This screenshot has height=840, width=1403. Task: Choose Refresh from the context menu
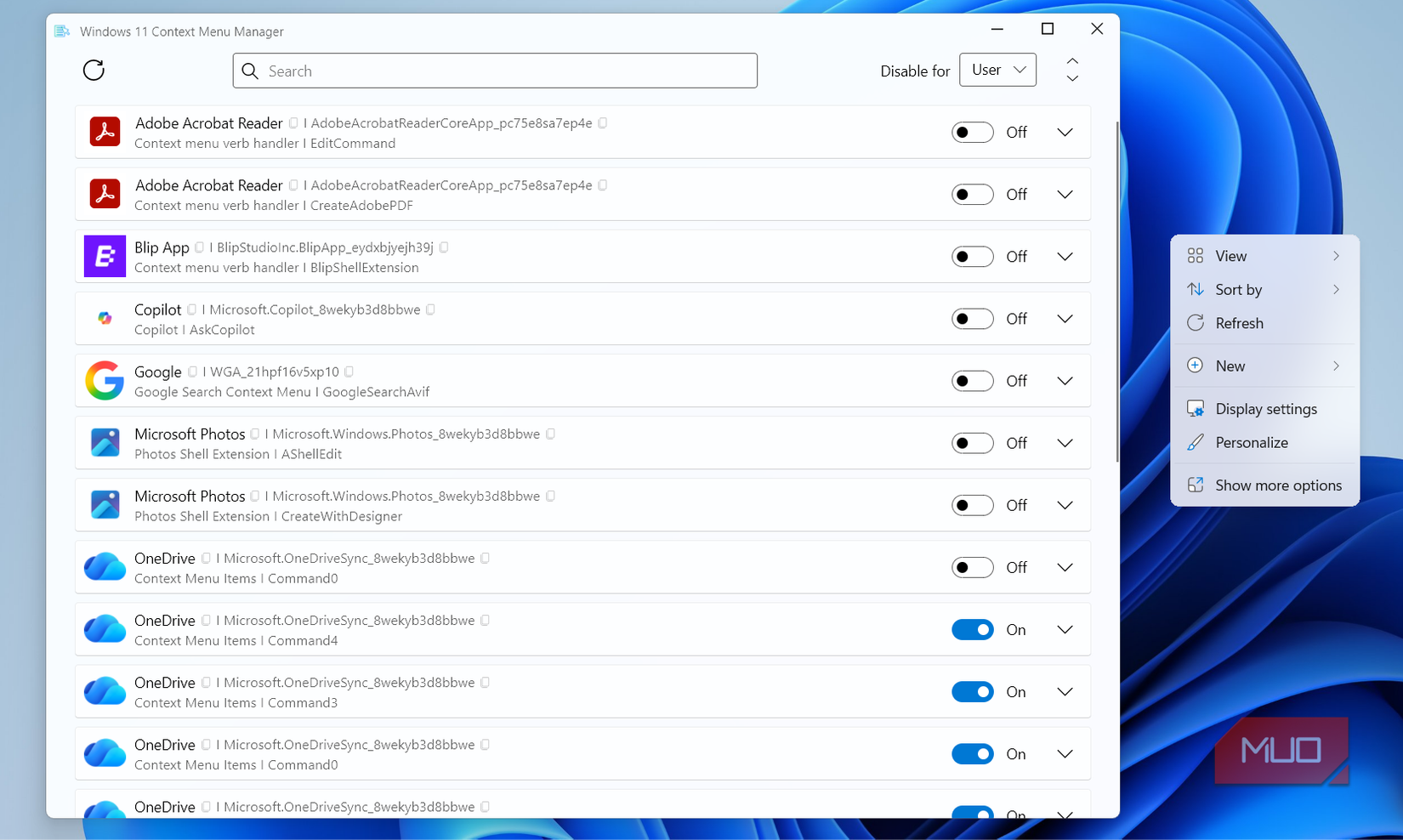click(1264, 323)
